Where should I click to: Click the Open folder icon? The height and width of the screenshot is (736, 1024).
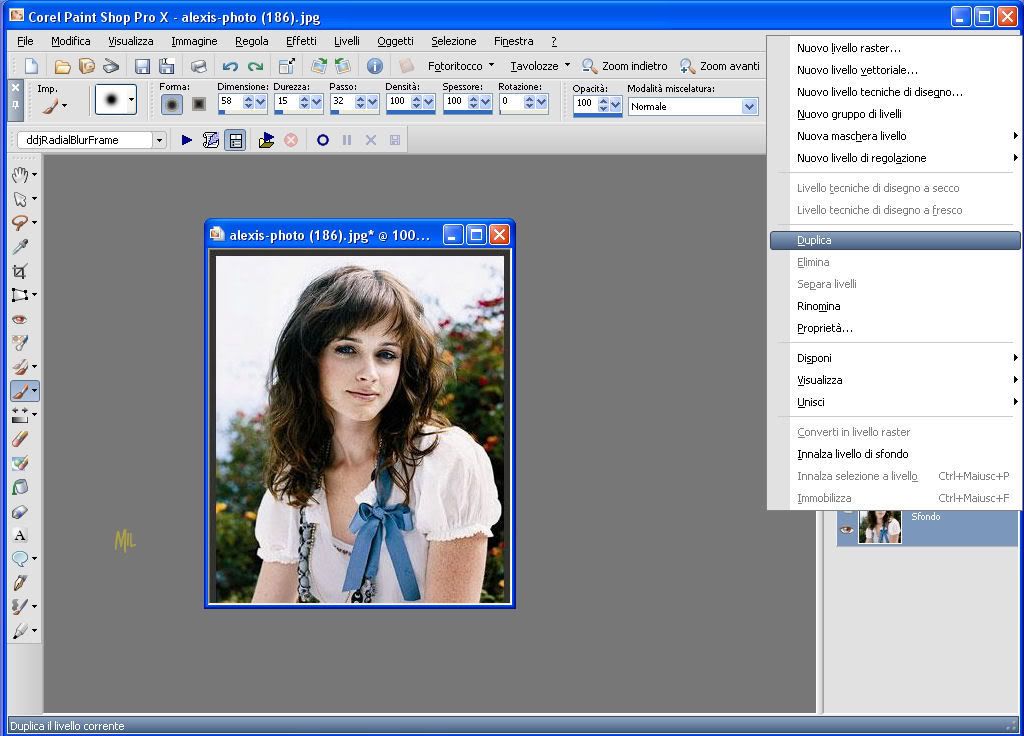pos(62,66)
